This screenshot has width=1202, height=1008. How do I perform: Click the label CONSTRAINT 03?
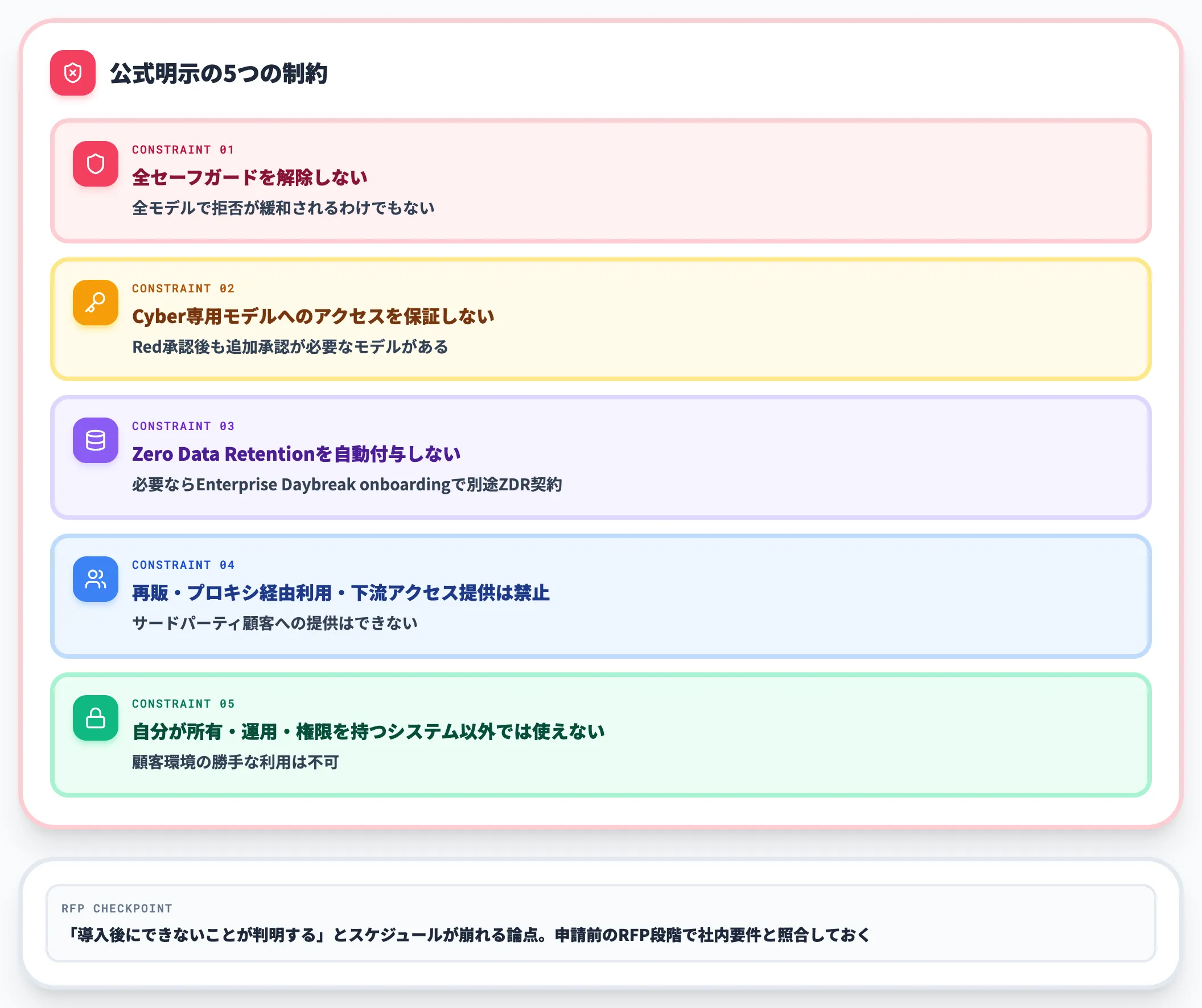(183, 427)
